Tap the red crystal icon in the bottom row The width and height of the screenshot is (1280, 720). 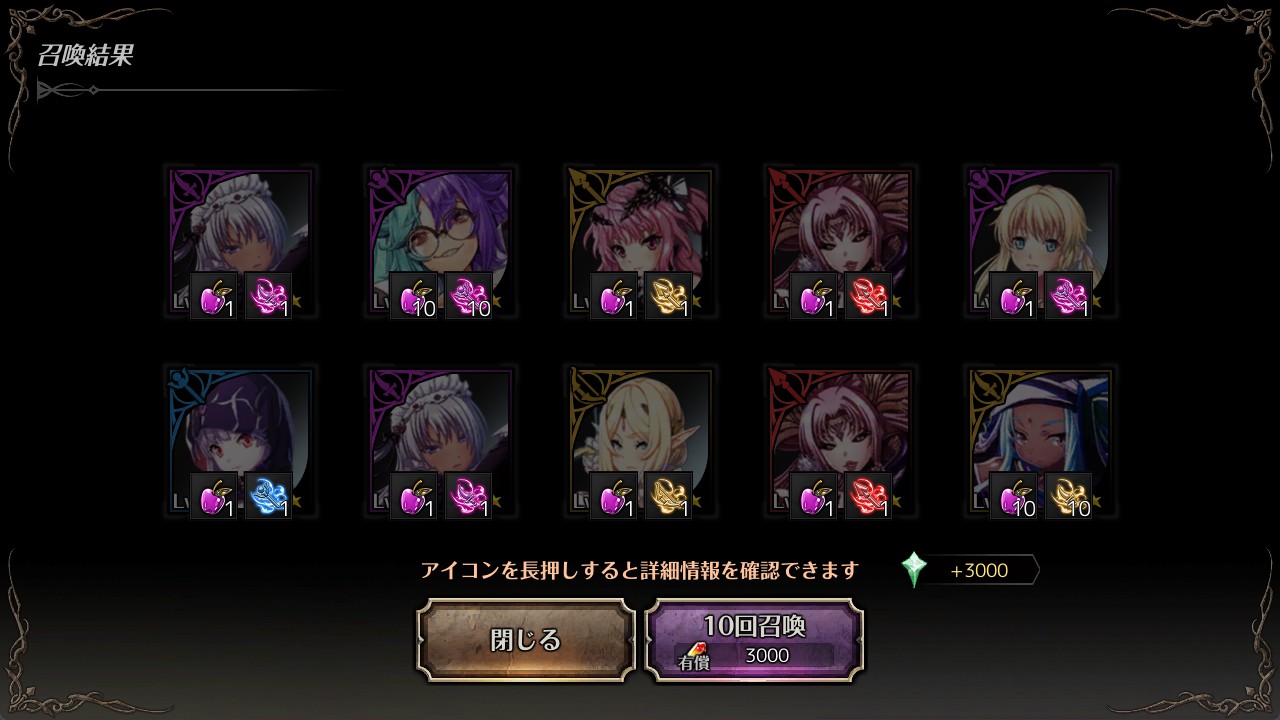(868, 496)
